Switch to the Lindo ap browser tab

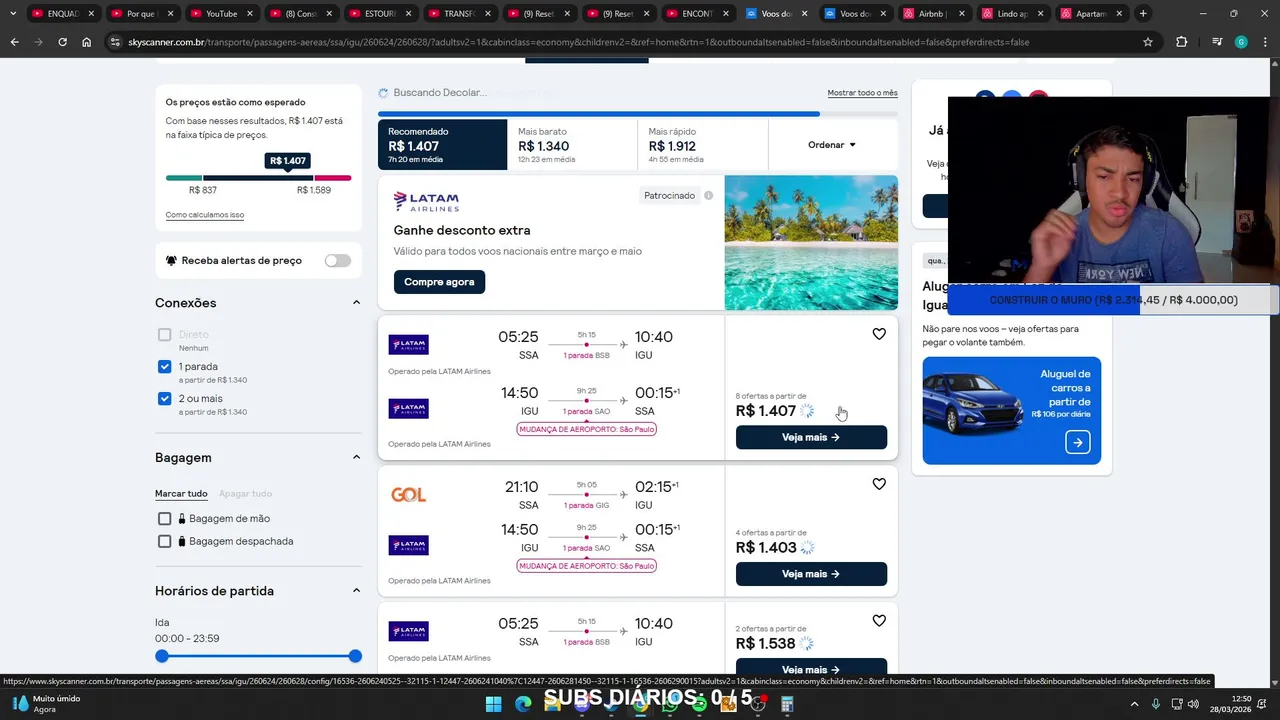(x=1013, y=14)
